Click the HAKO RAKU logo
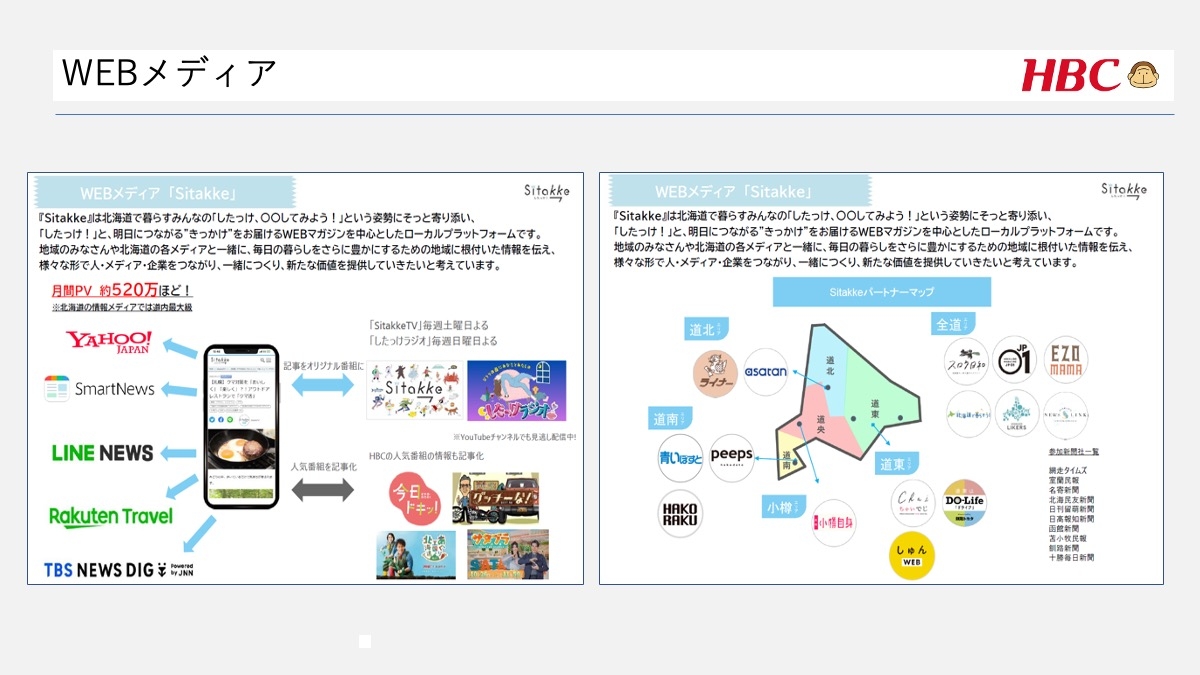The image size is (1200, 675). [x=681, y=514]
